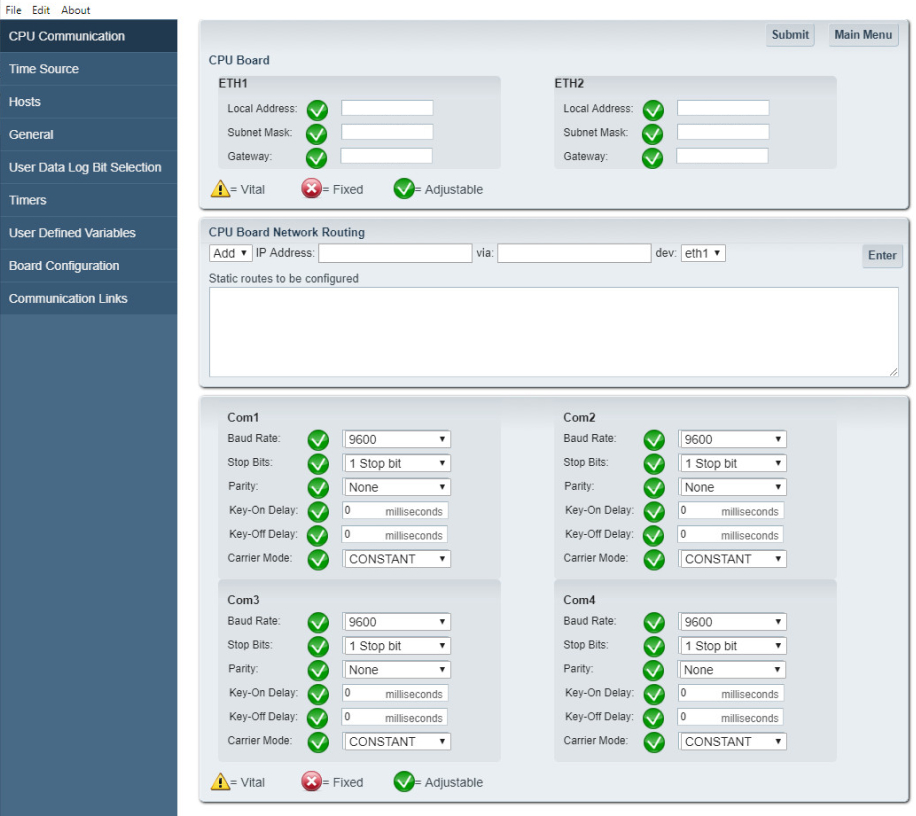Open the Com1 Parity dropdown

pos(397,487)
